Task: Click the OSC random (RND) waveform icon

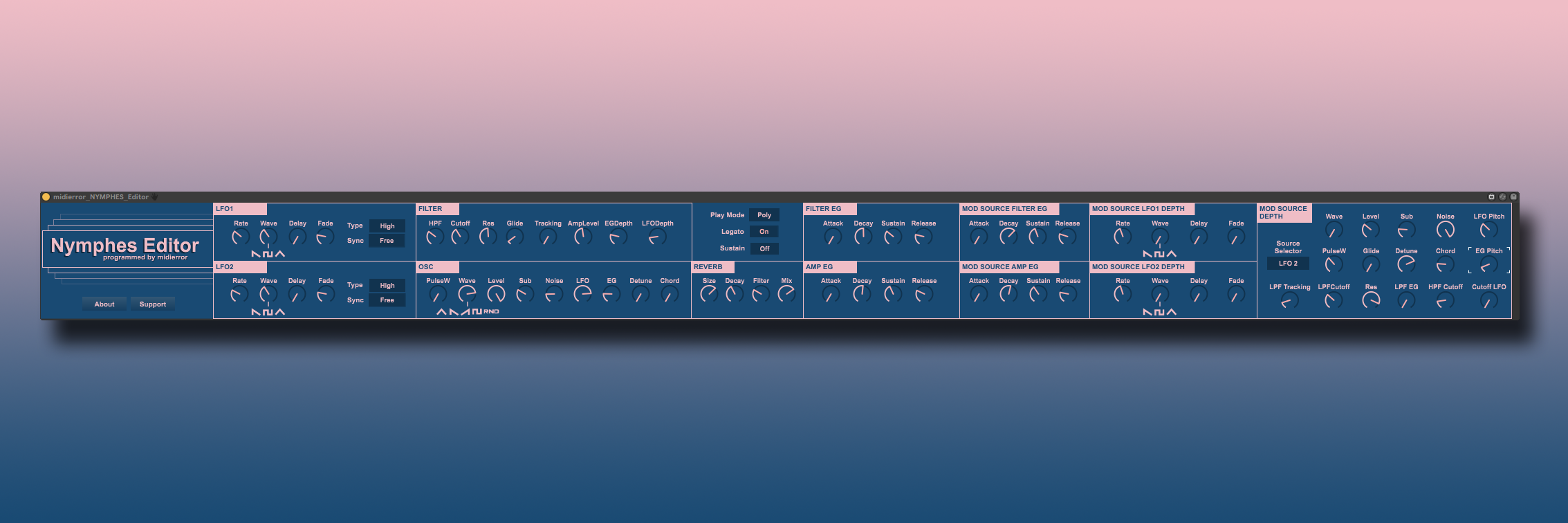Action: coord(491,312)
